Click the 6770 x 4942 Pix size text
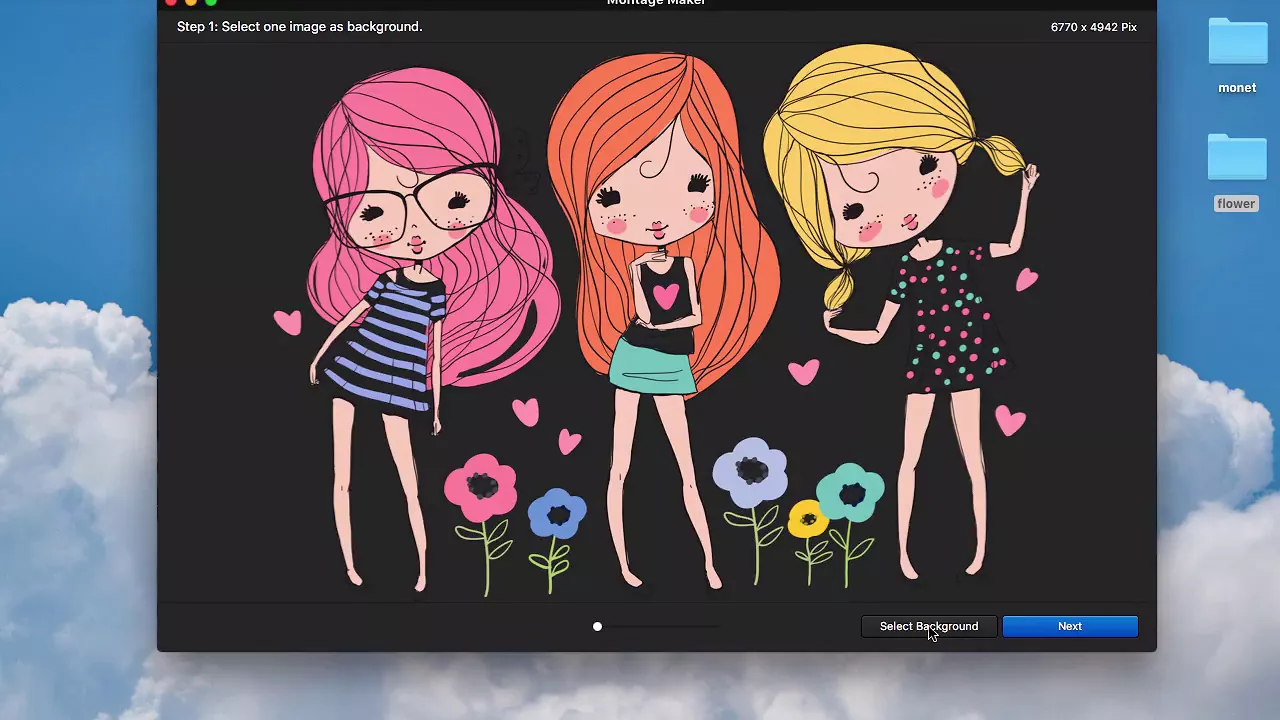This screenshot has width=1280, height=720. [x=1094, y=27]
